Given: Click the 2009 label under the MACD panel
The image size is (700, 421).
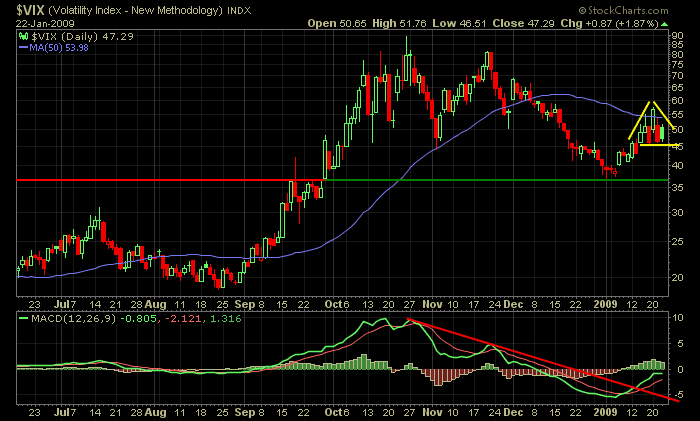Looking at the screenshot, I should [x=605, y=412].
